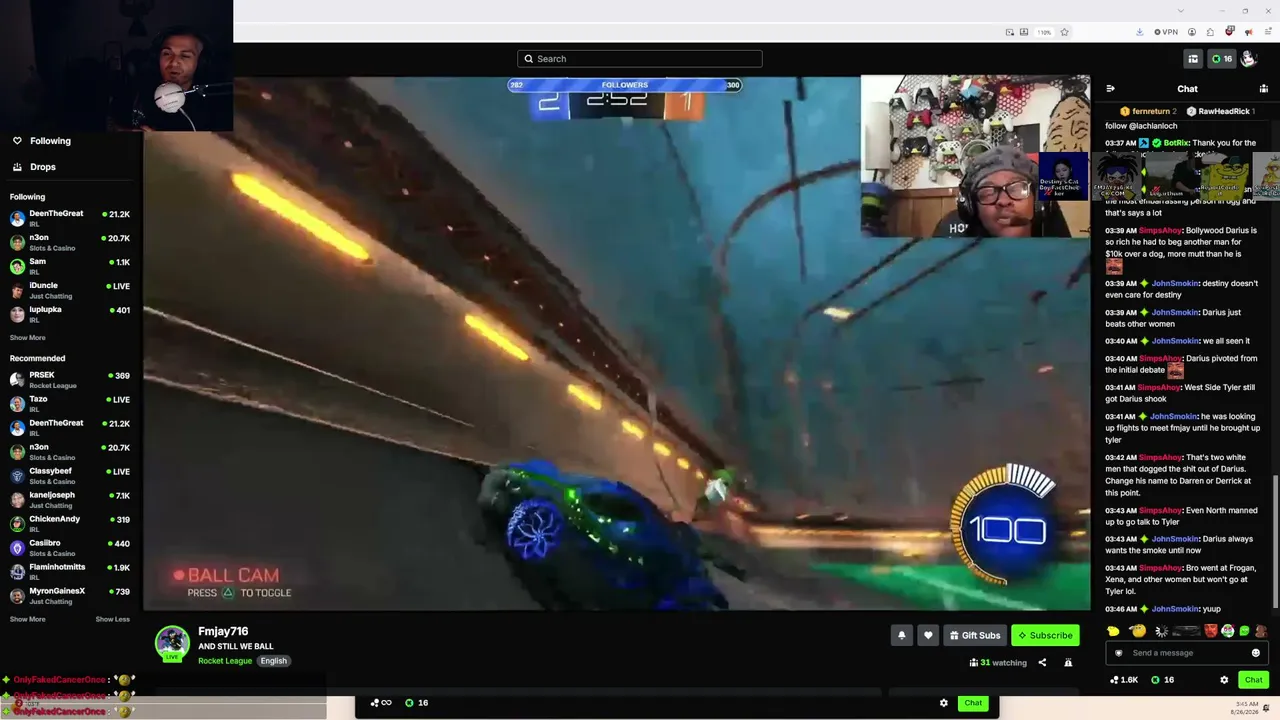Click the BotRix username in chat
Image resolution: width=1280 pixels, height=720 pixels.
point(1176,143)
